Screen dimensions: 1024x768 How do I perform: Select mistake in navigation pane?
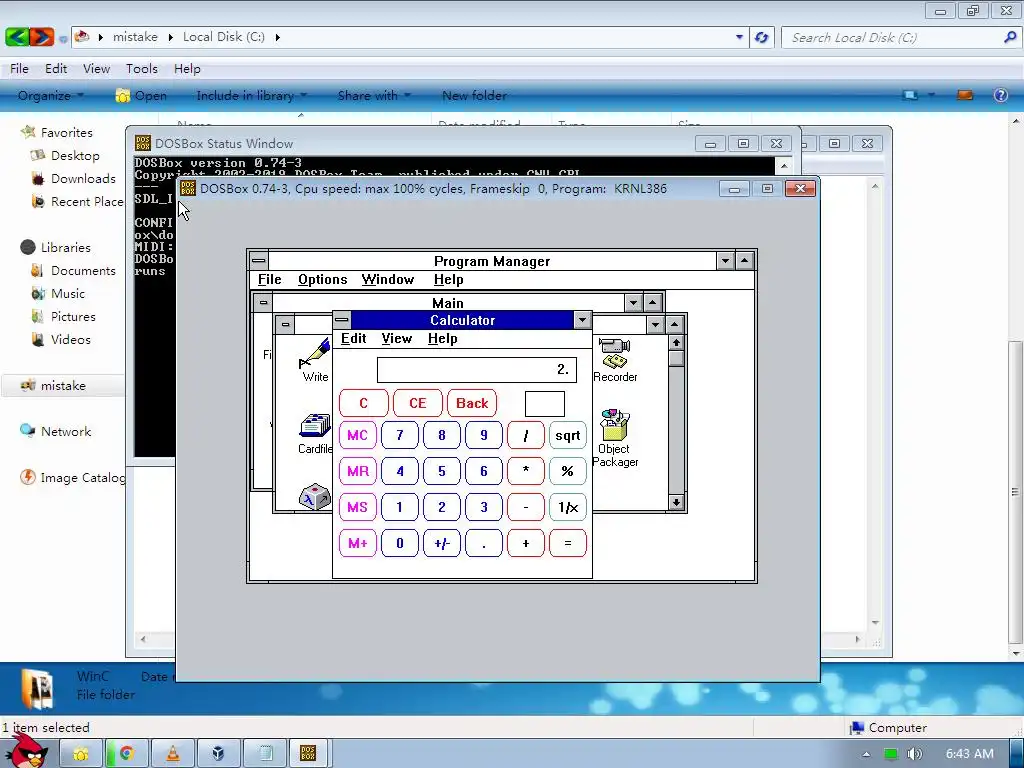63,385
